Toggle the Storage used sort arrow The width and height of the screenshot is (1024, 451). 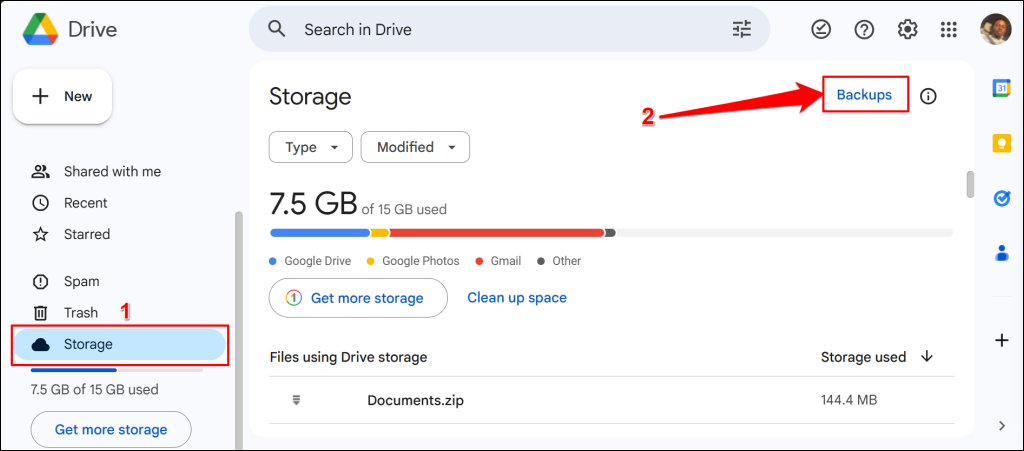tap(927, 357)
